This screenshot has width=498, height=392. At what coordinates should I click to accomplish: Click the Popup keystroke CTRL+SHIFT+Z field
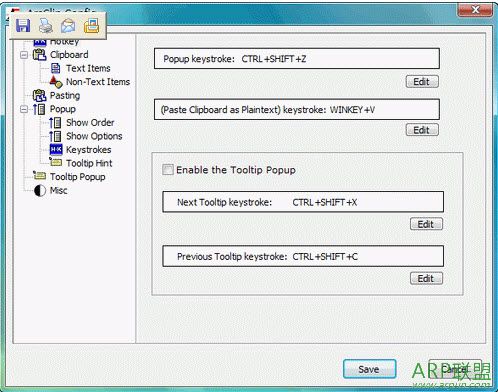pos(297,59)
